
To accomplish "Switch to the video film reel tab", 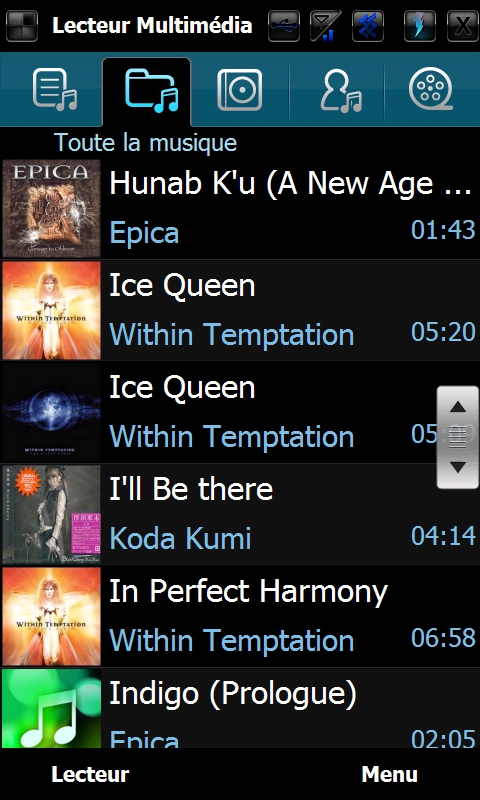I will [431, 89].
